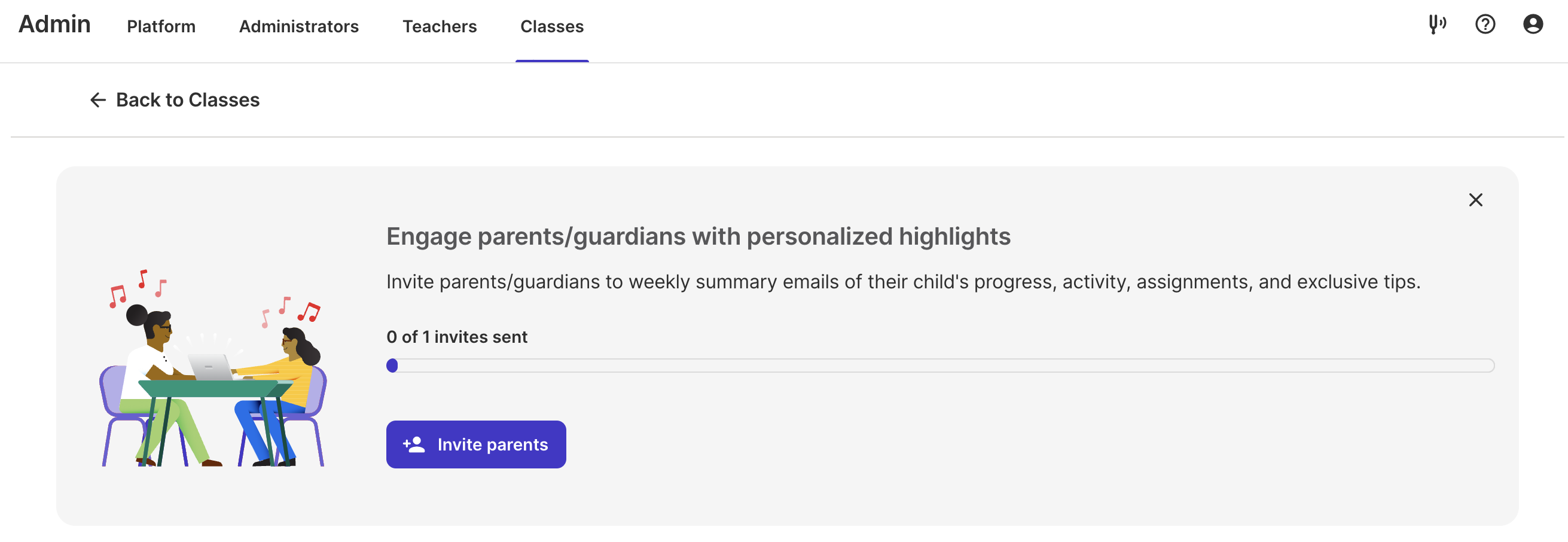The image size is (1568, 542).
Task: Dismiss the parent engagement banner
Action: 1475,200
